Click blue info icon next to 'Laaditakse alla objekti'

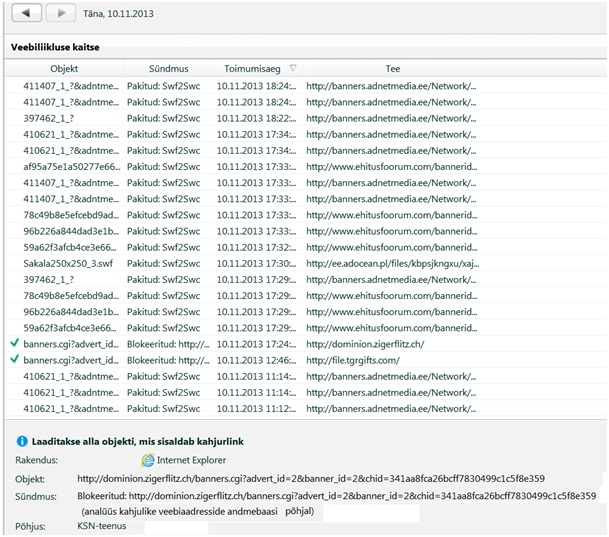tap(22, 441)
